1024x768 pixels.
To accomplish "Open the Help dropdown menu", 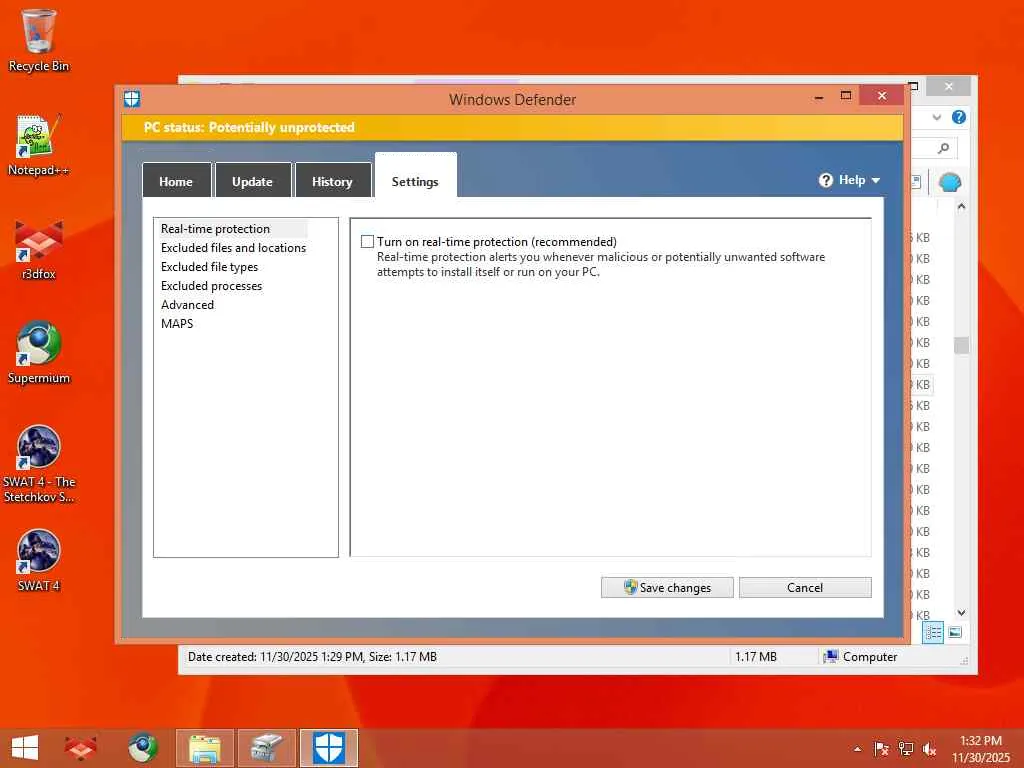I will click(x=850, y=180).
